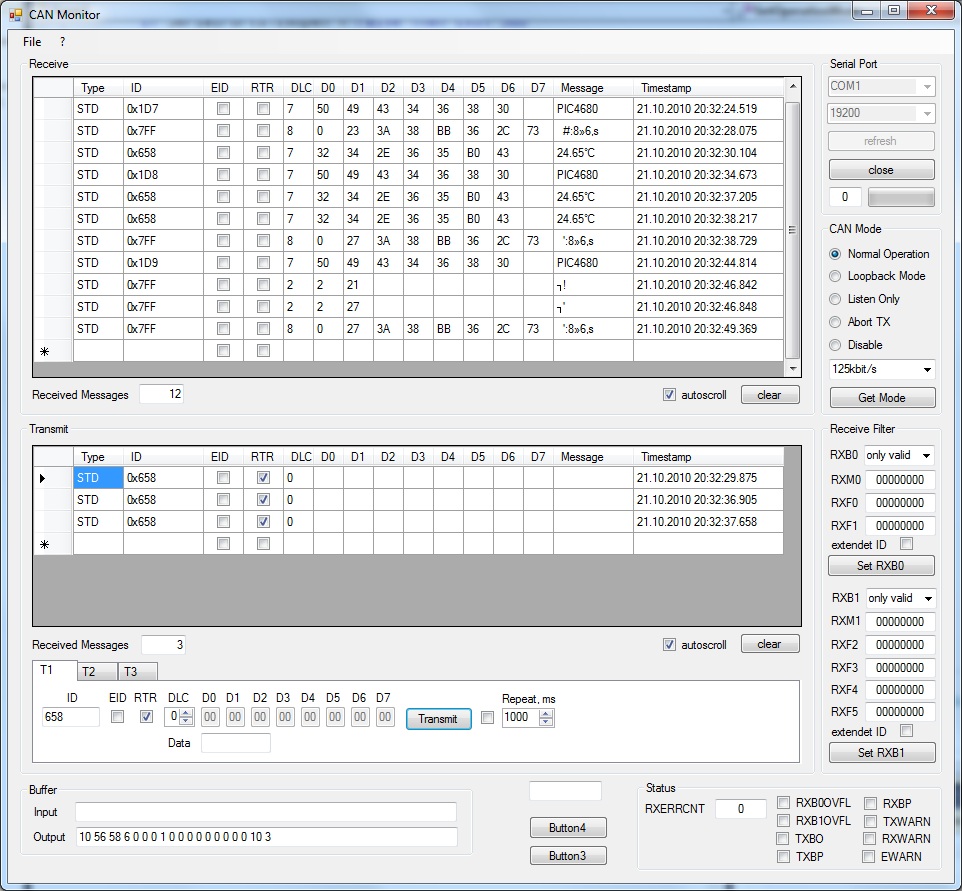Screen dimensions: 962x891
Task: Open the File menu
Action: click(32, 42)
